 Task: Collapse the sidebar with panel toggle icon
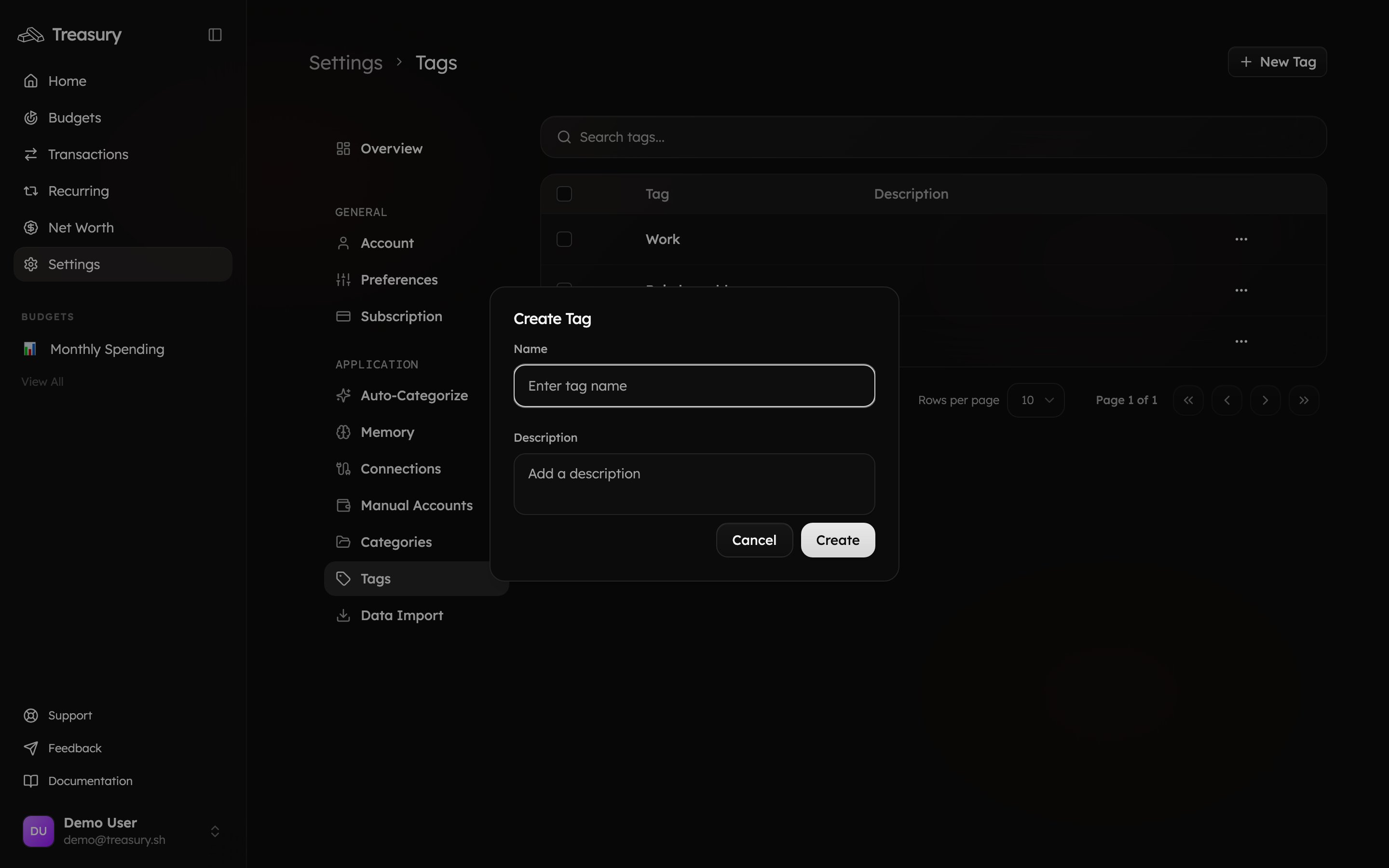[215, 35]
